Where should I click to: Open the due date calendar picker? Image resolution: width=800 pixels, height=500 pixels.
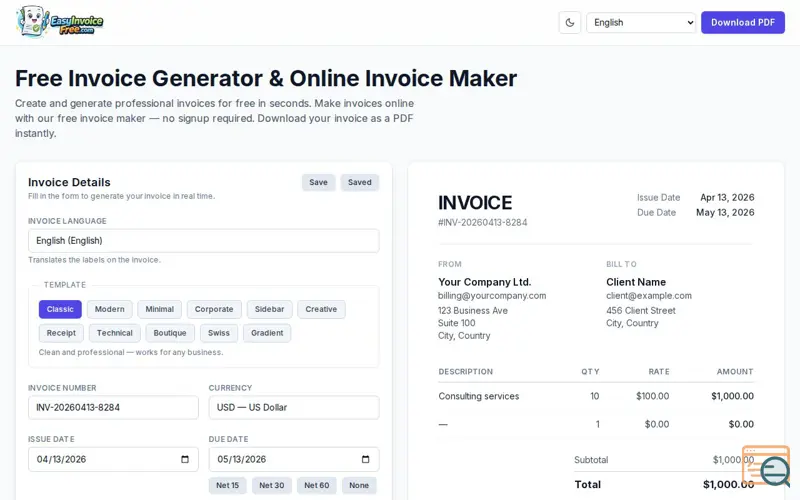tap(365, 459)
